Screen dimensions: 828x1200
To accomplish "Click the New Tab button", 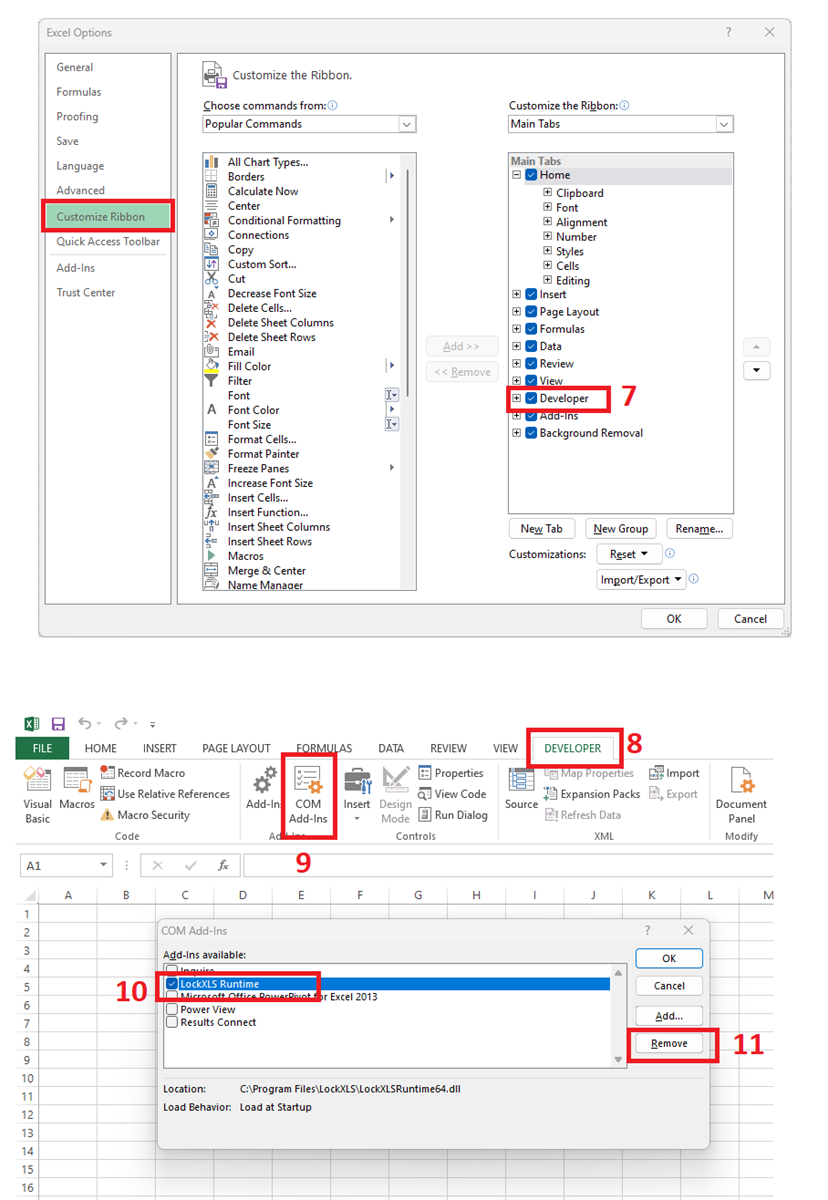I will click(x=542, y=529).
